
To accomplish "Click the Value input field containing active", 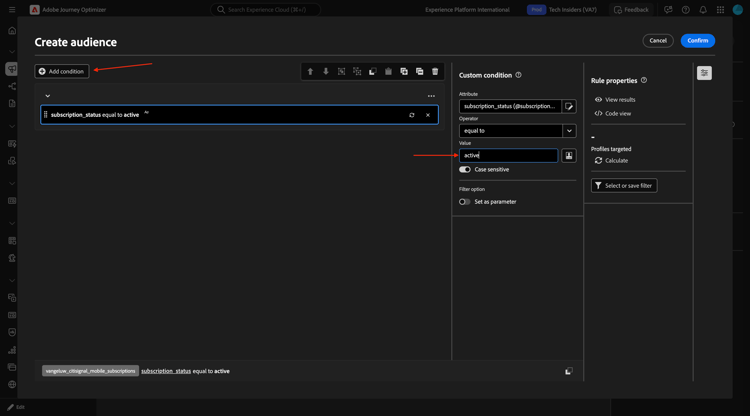I will (508, 155).
